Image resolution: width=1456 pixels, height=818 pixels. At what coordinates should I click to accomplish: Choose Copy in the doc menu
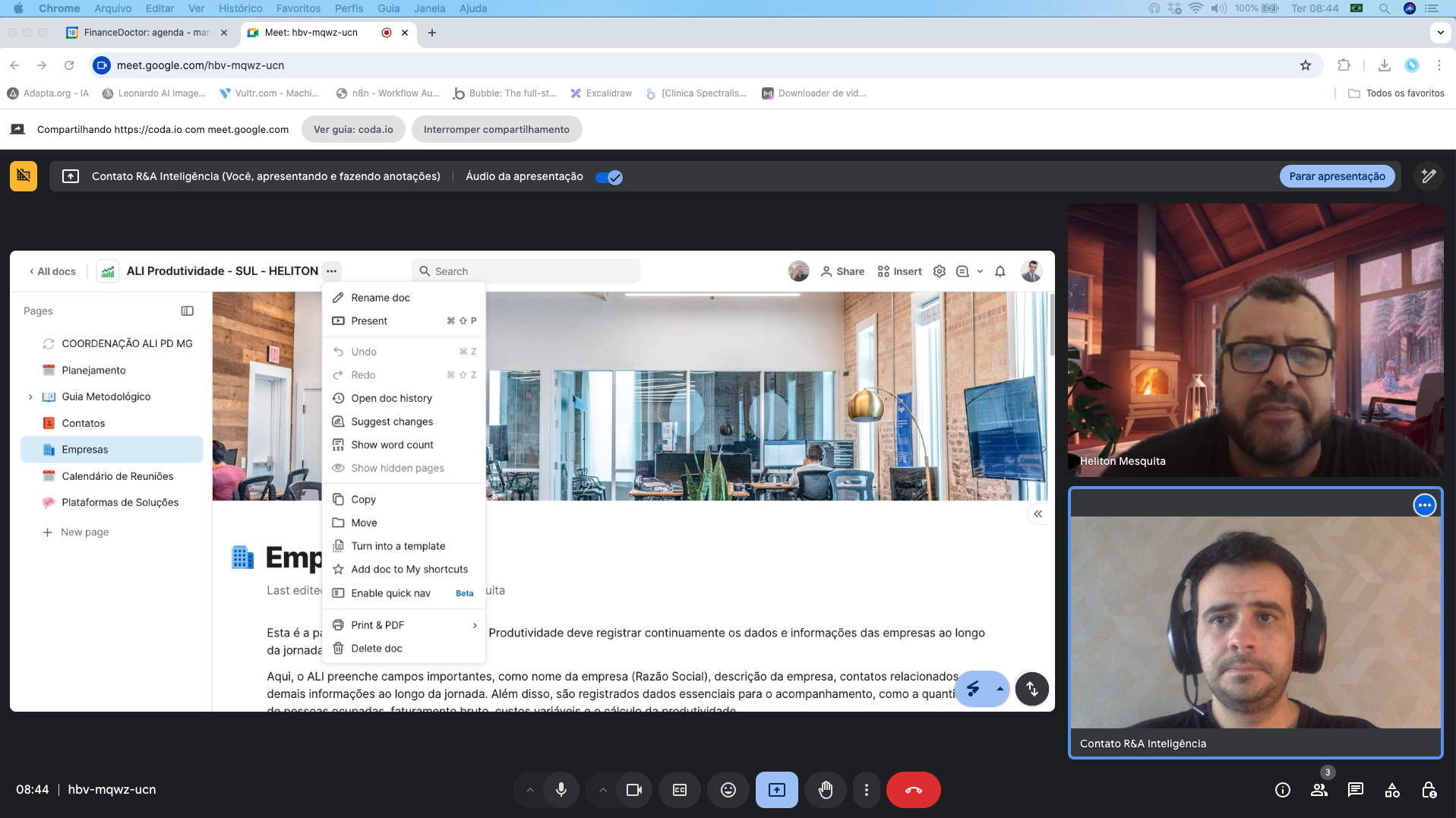click(x=404, y=500)
